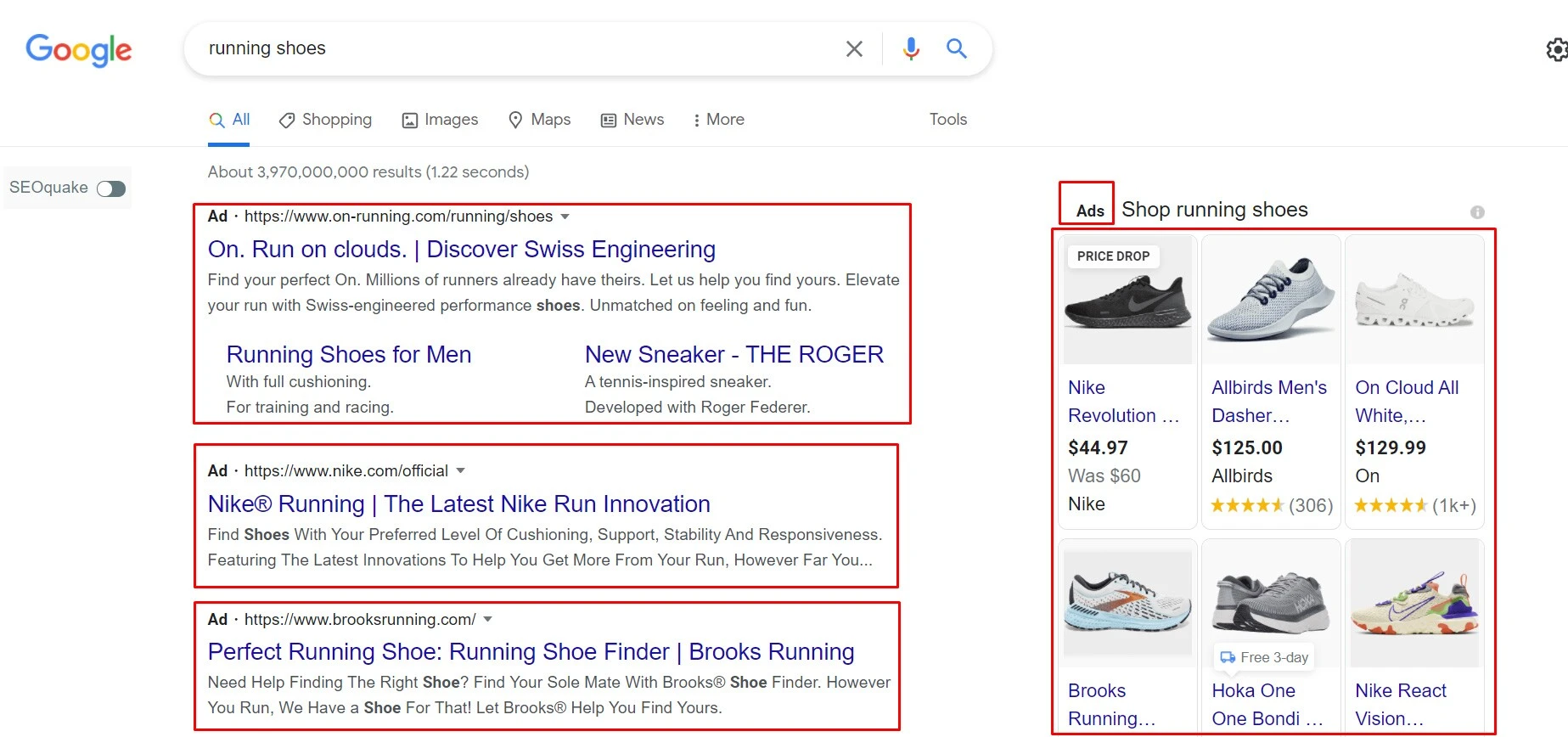
Task: Expand the brooksrunning.com ad dropdown arrow
Action: (x=488, y=619)
